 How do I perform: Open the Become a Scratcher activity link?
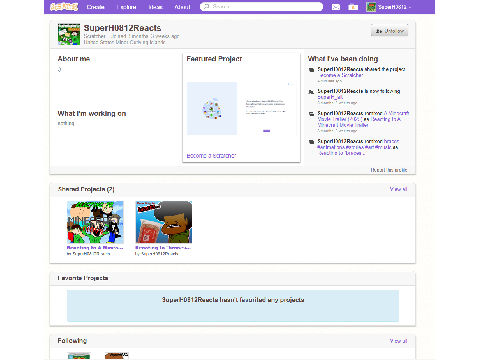pyautogui.click(x=340, y=75)
